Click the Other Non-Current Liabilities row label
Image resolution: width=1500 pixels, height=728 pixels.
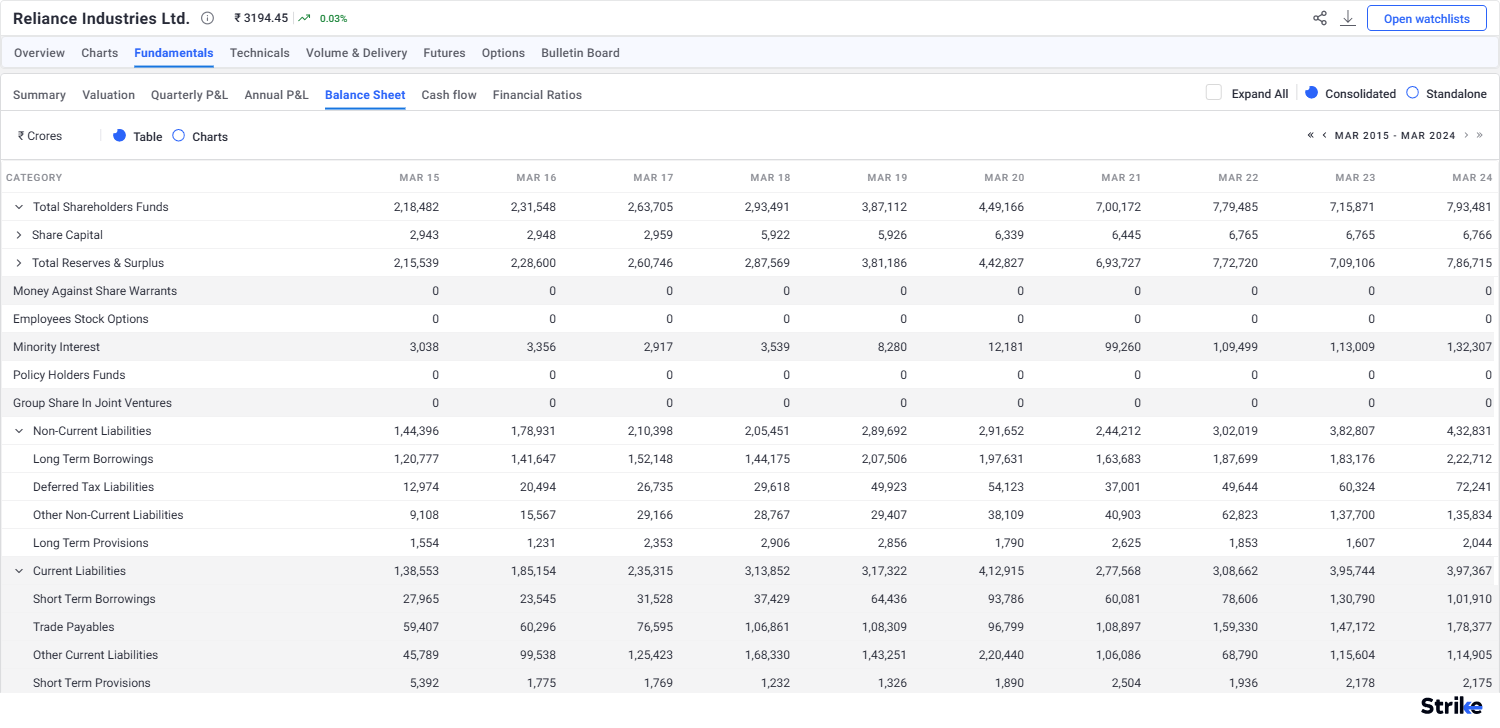tap(108, 515)
